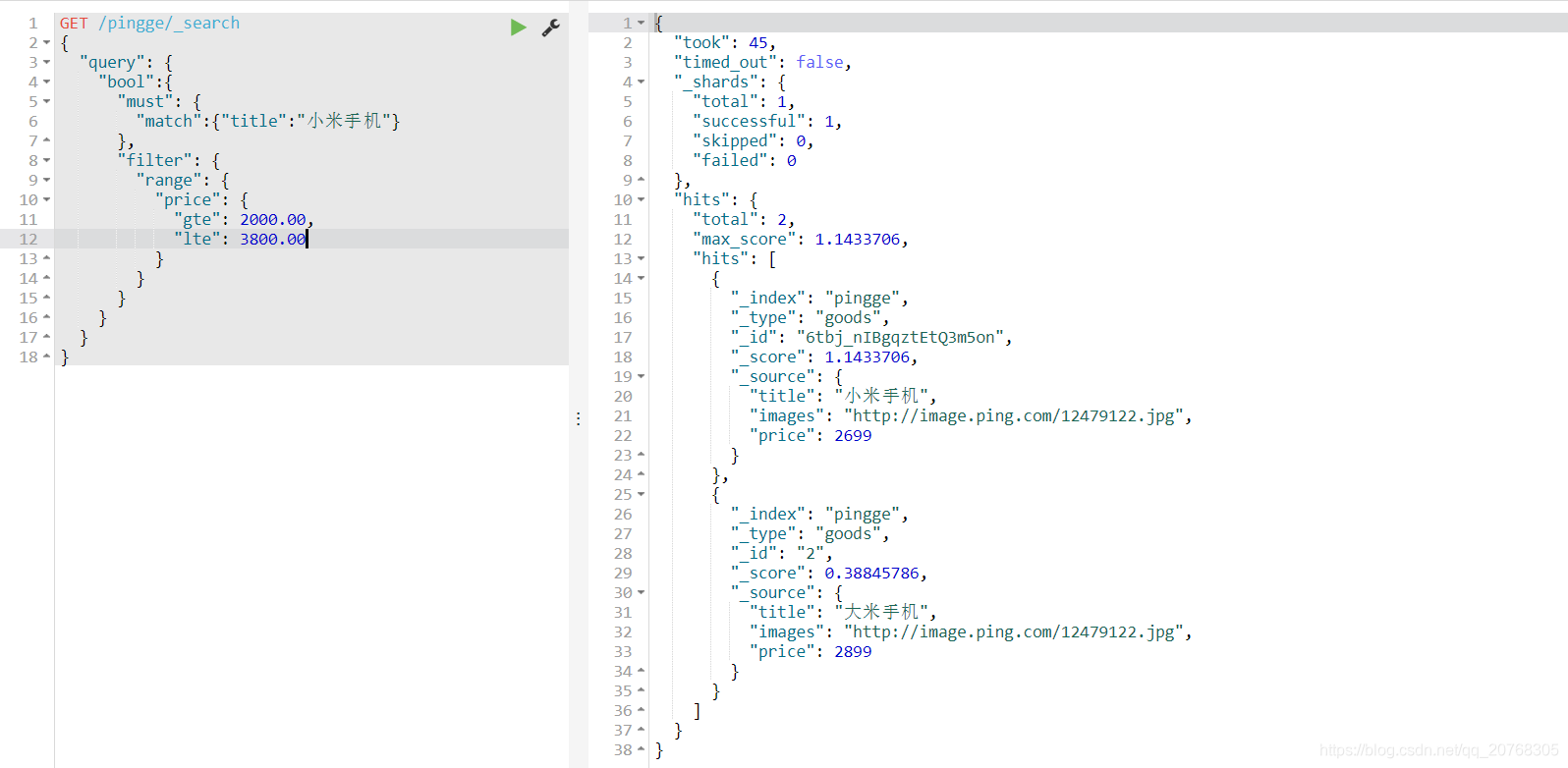This screenshot has width=1568, height=768.
Task: Click the first result's "_index" value pingge
Action: point(862,299)
